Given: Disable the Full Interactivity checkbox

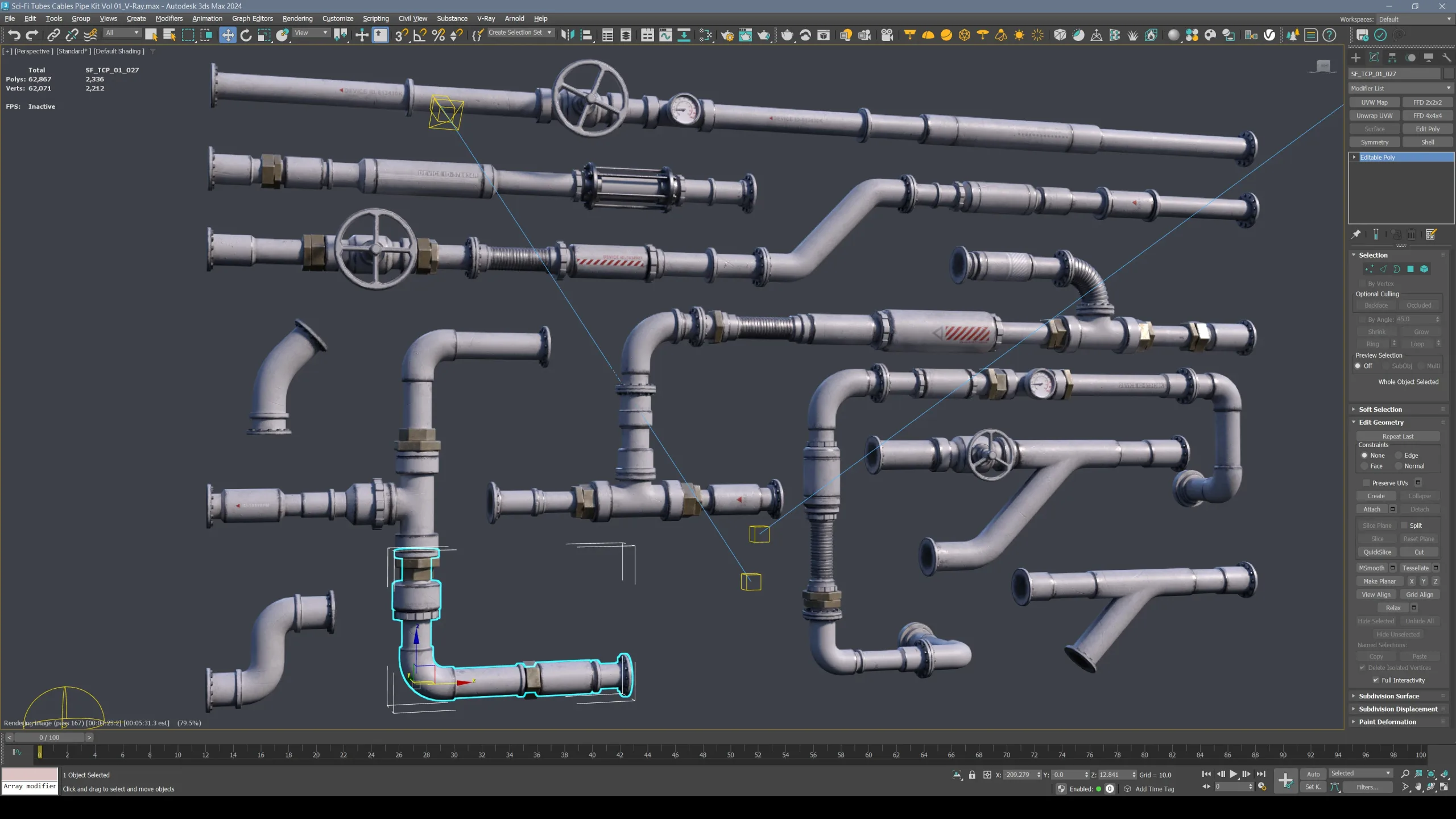Looking at the screenshot, I should [x=1375, y=680].
